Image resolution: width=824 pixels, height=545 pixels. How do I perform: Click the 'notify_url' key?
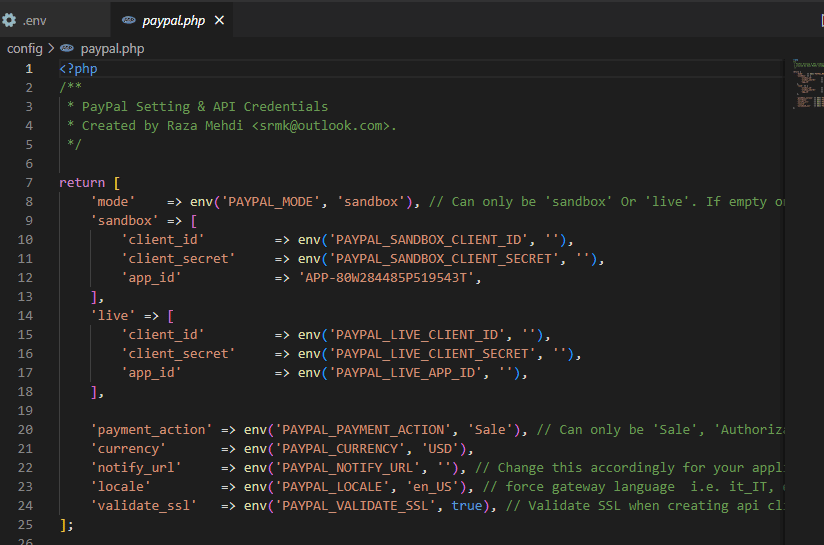click(x=136, y=468)
